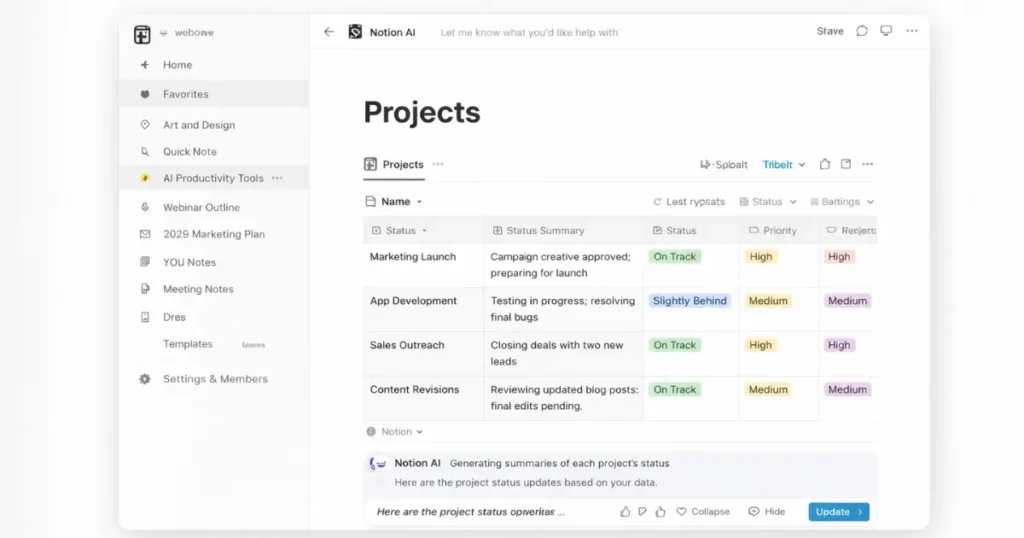Open the comments speech bubble icon
Screen dimensions: 1024x538
(x=862, y=31)
